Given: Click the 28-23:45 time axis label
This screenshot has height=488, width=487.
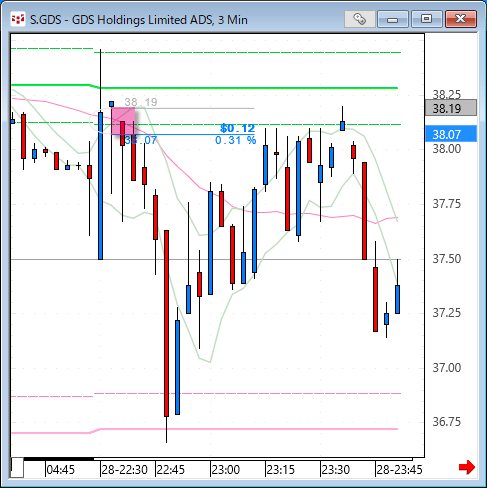Looking at the screenshot, I should tap(399, 470).
